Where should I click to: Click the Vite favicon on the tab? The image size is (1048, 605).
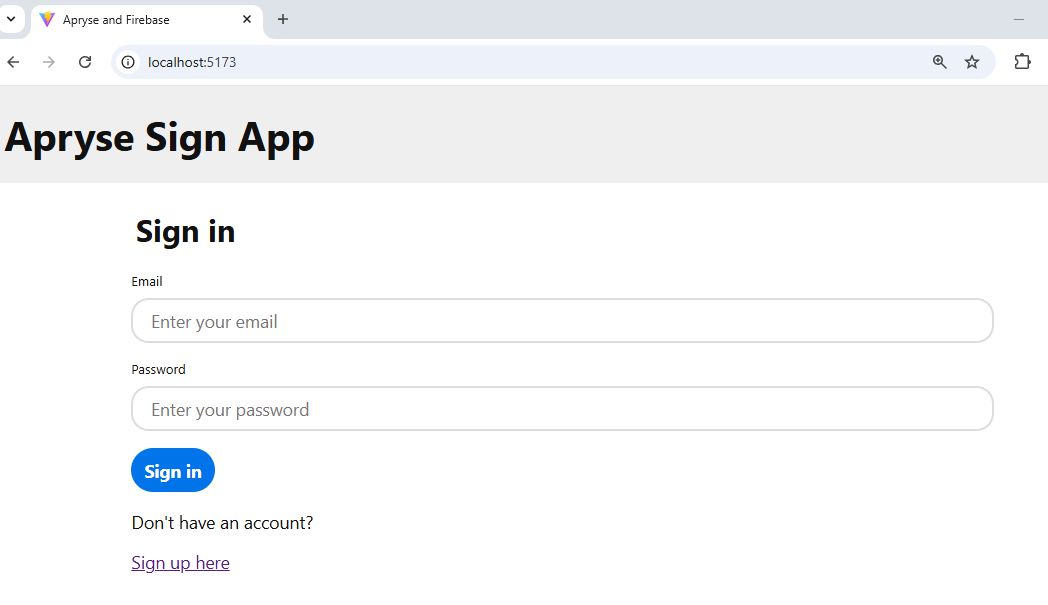tap(47, 19)
